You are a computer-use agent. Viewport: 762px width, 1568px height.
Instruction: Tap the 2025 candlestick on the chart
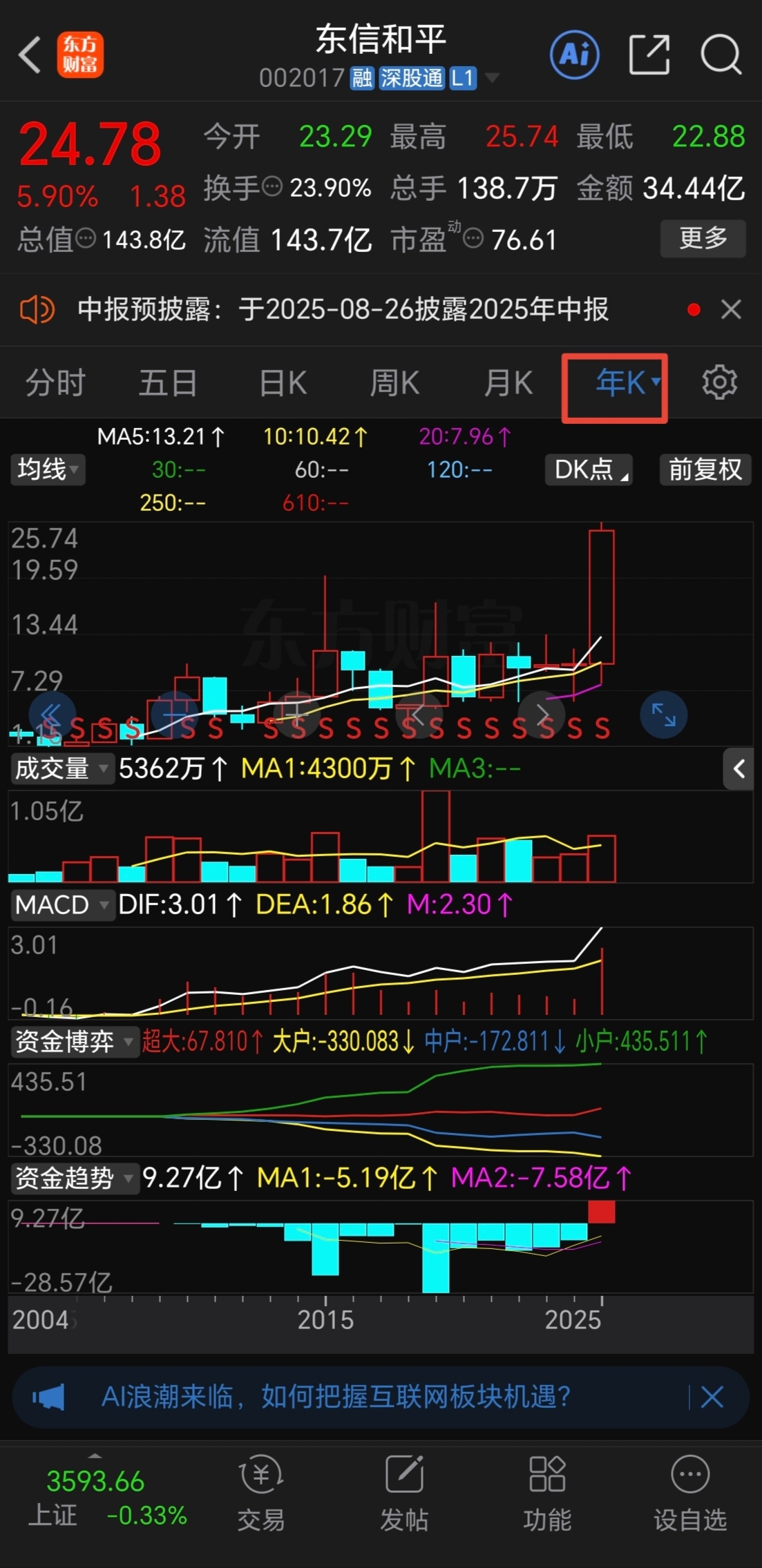click(x=602, y=597)
